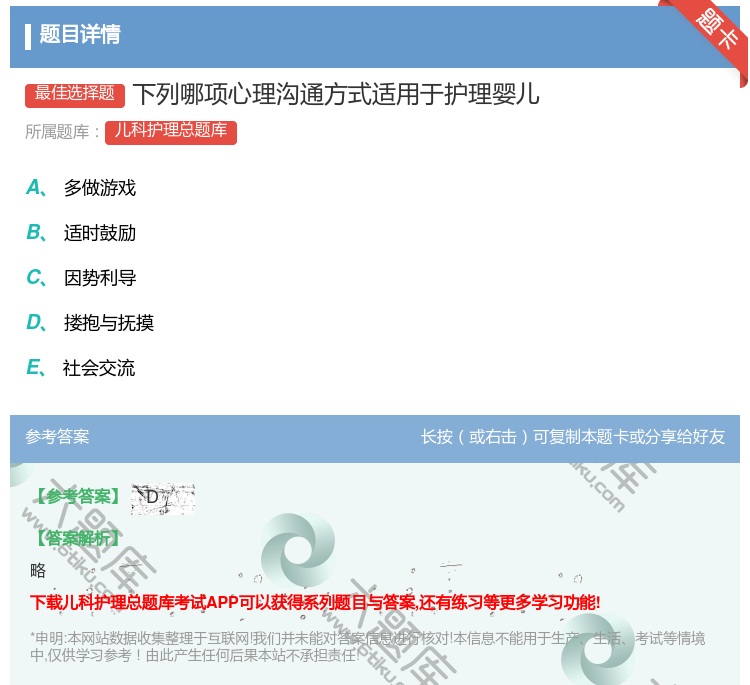Viewport: 750px width, 685px height.
Task: Click the 长按（或右击）copy and share hint
Action: click(x=573, y=437)
